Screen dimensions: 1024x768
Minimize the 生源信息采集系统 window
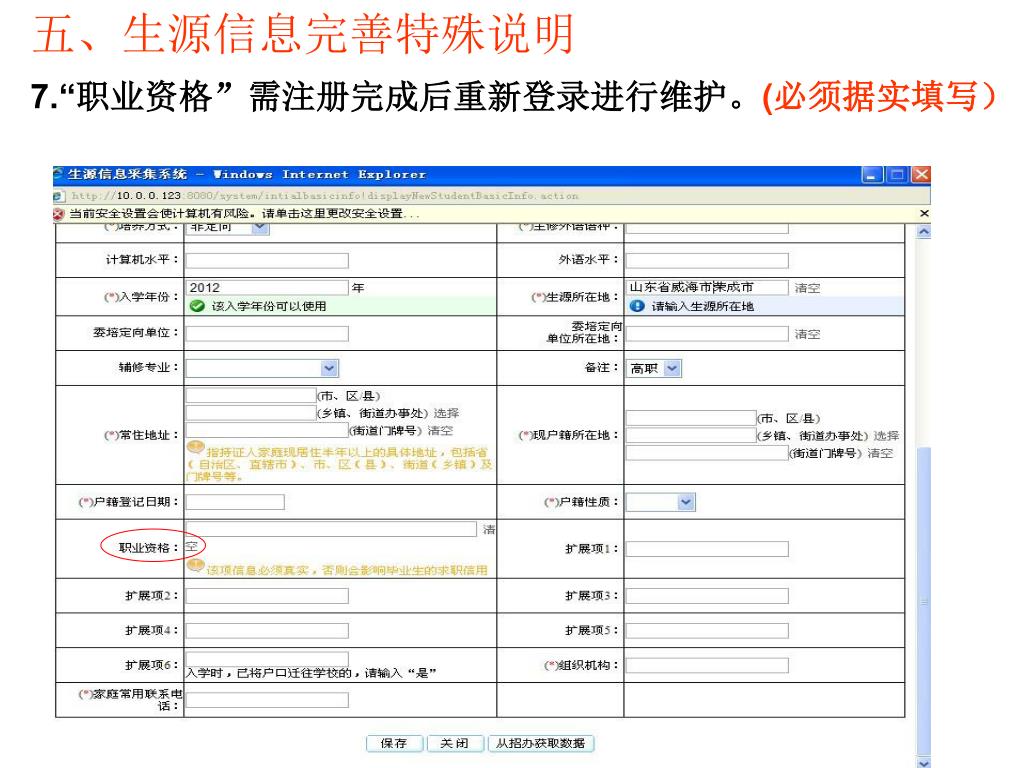pyautogui.click(x=872, y=174)
